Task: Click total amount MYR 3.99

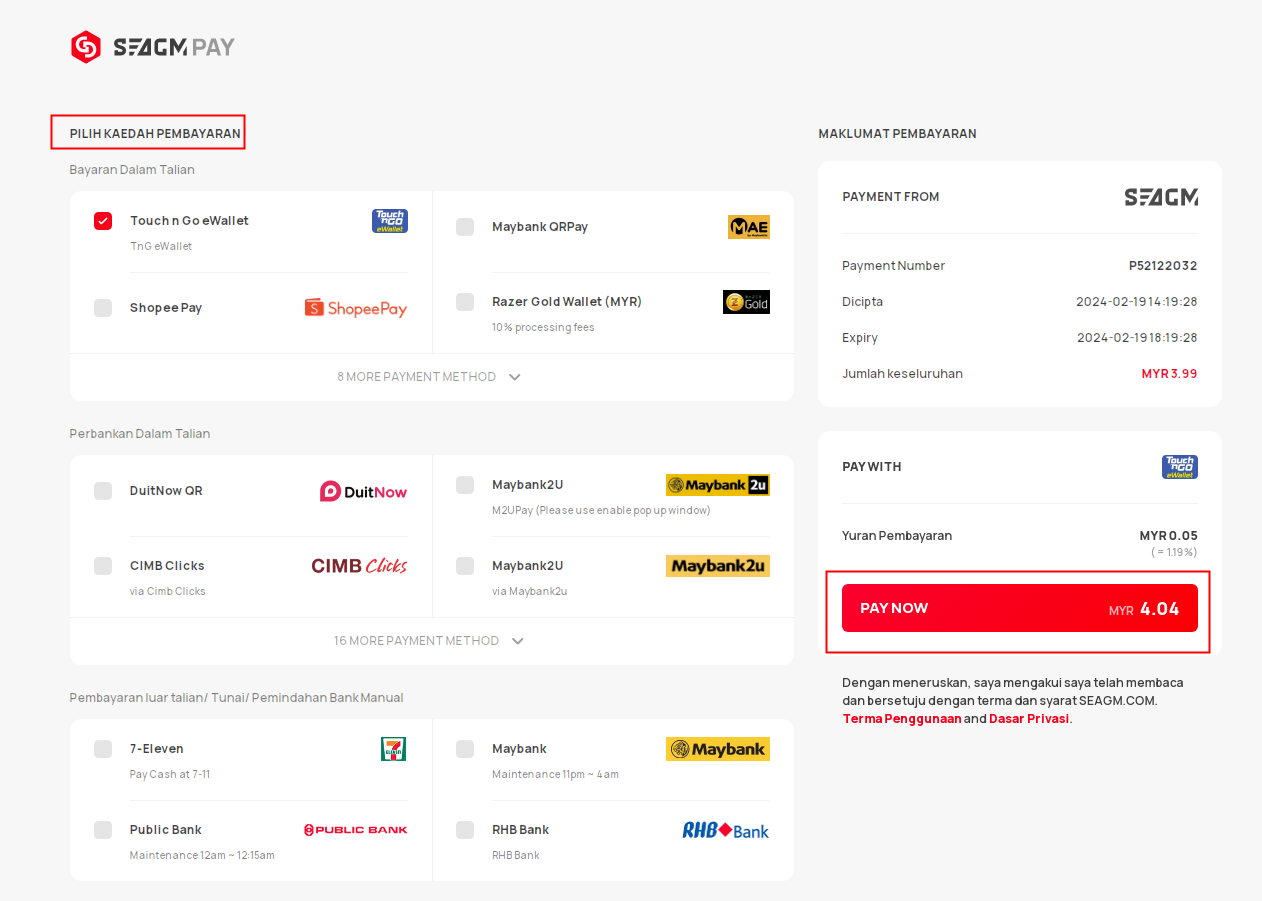Action: (1170, 374)
